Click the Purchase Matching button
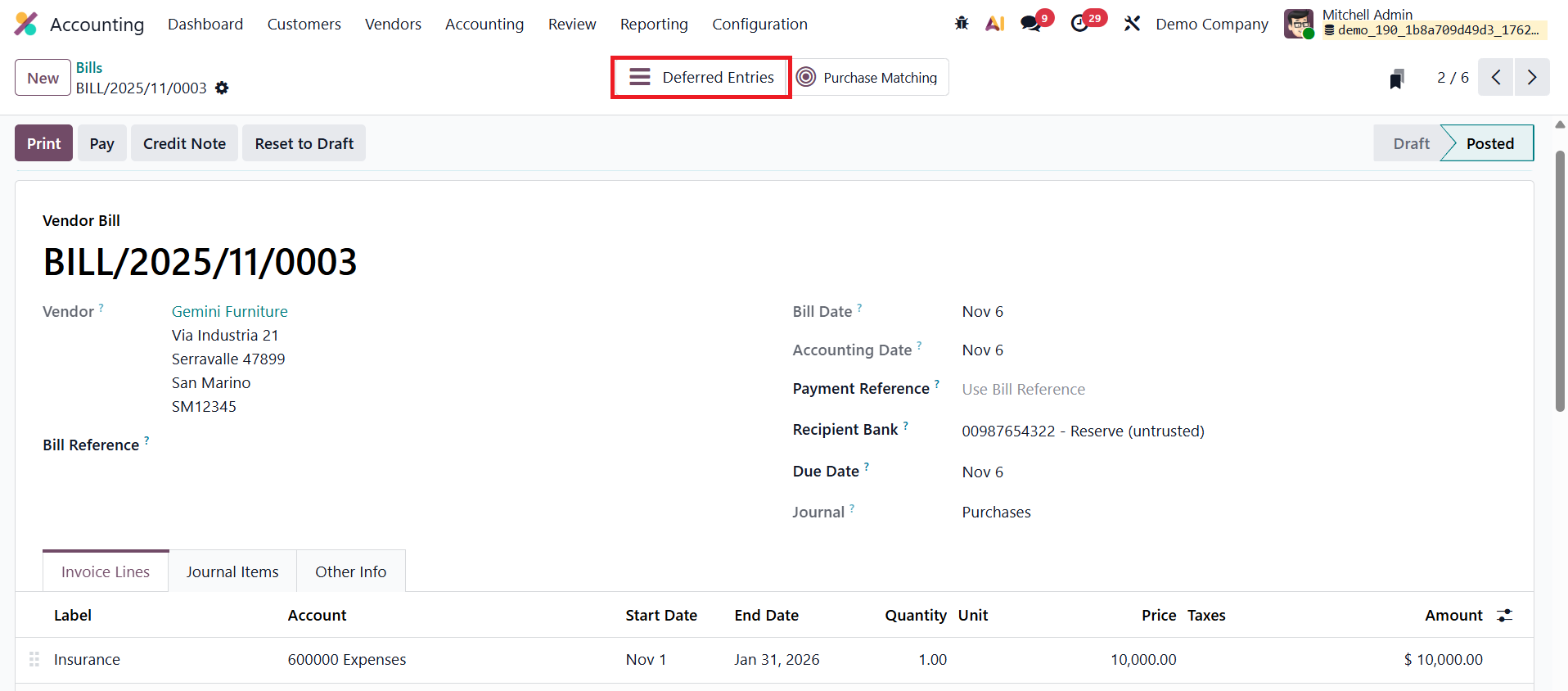This screenshot has width=1568, height=691. (867, 78)
